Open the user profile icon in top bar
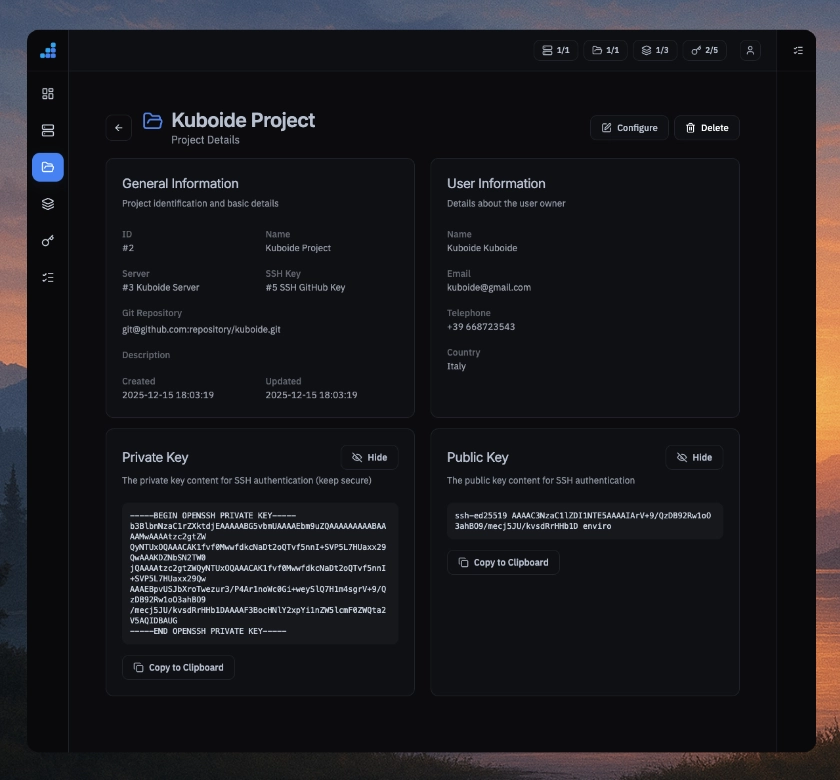This screenshot has width=840, height=780. pyautogui.click(x=750, y=50)
